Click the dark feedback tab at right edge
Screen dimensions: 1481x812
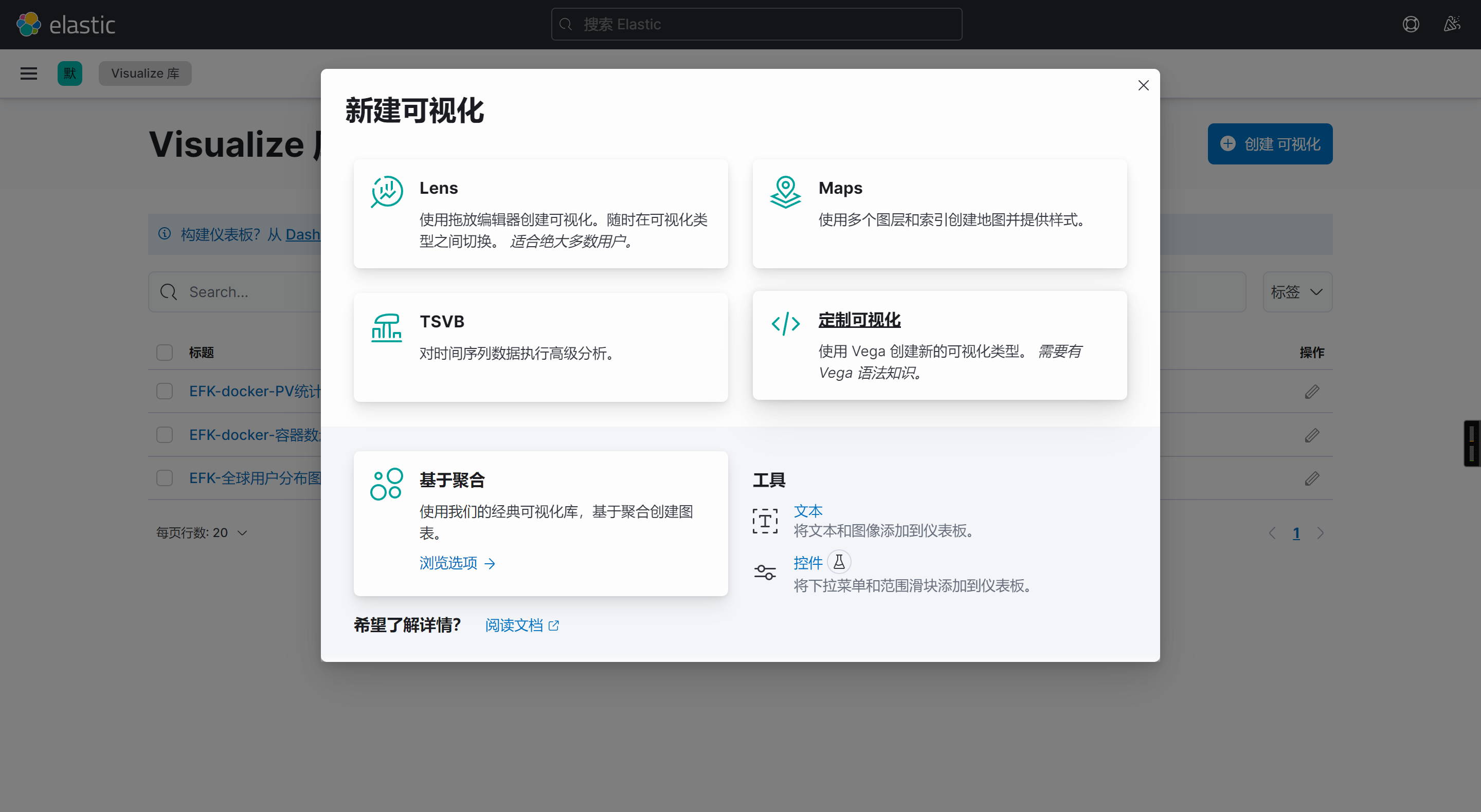pyautogui.click(x=1472, y=444)
